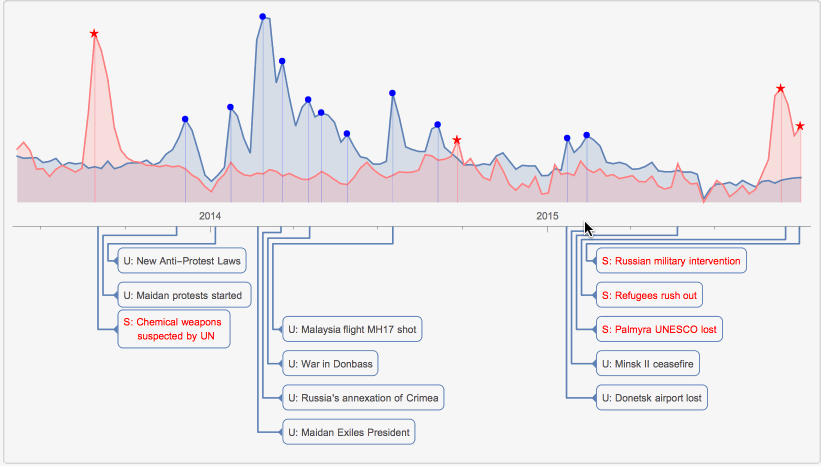821x466 pixels.
Task: Select the red star at chart's far right end
Action: click(800, 126)
